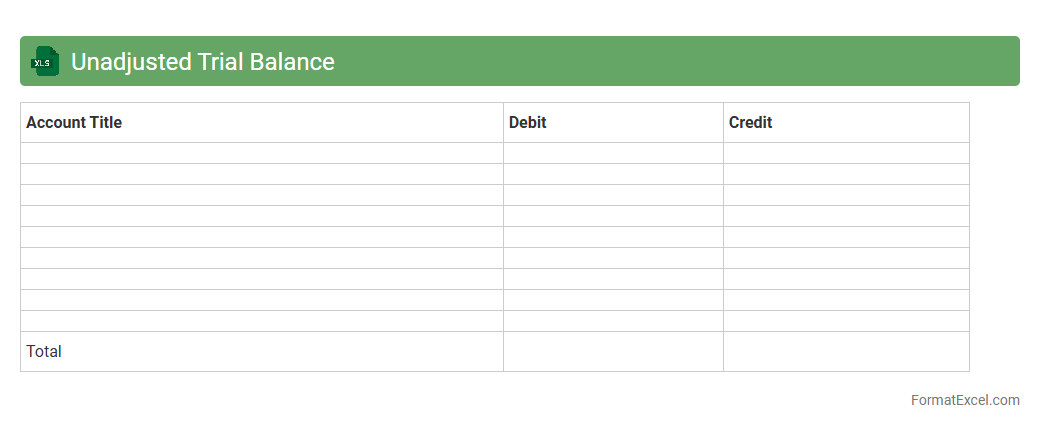Select first blank Account Title cell
Screen dimensions: 1040x429
pyautogui.click(x=261, y=153)
